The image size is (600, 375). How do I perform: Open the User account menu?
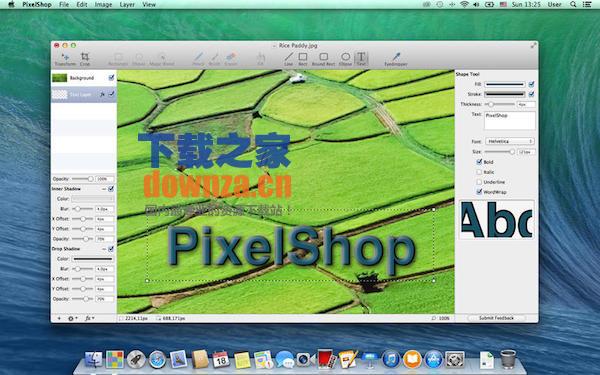[554, 5]
